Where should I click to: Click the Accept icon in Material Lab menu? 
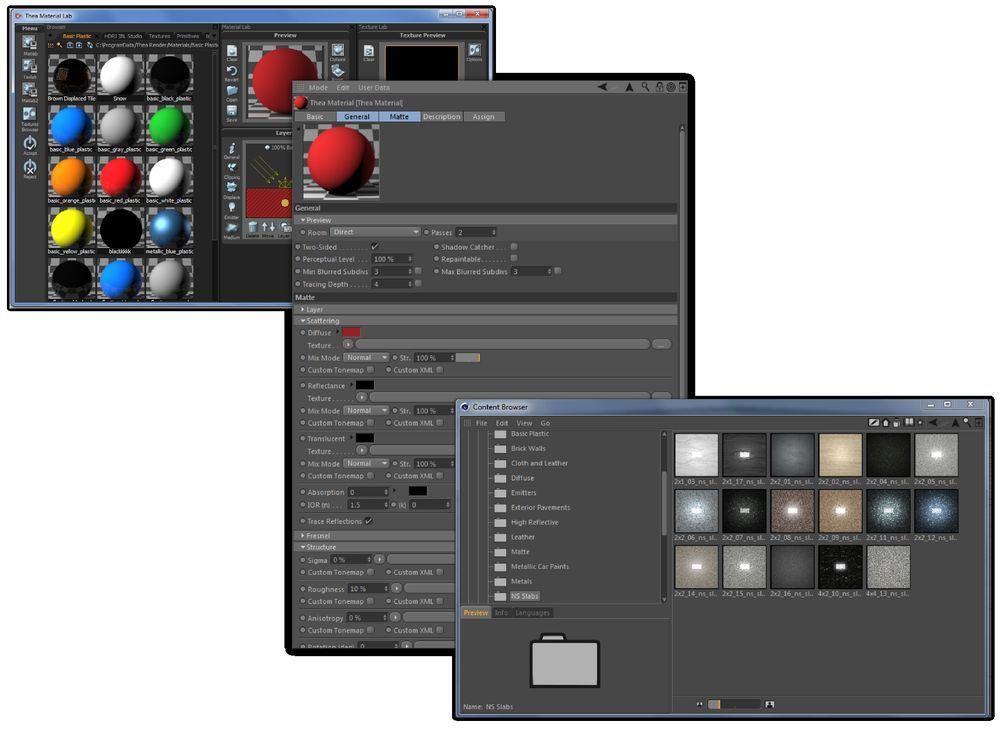click(x=30, y=144)
